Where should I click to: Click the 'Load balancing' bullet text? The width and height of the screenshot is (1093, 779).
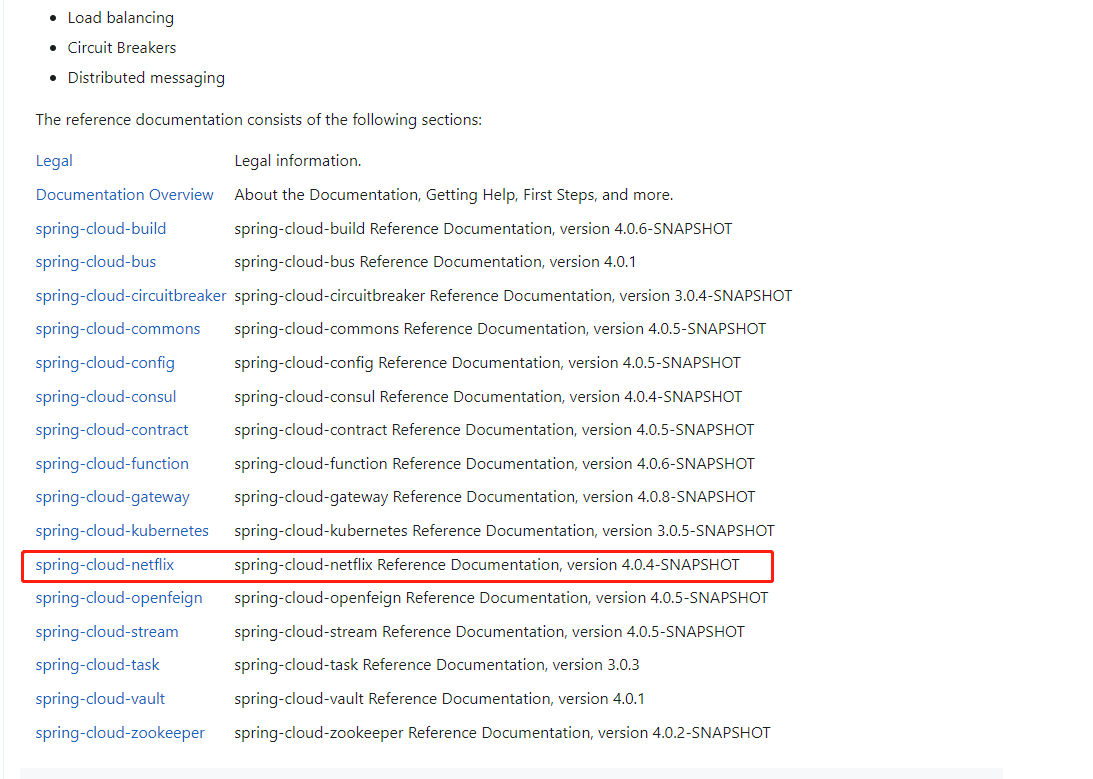pyautogui.click(x=121, y=18)
